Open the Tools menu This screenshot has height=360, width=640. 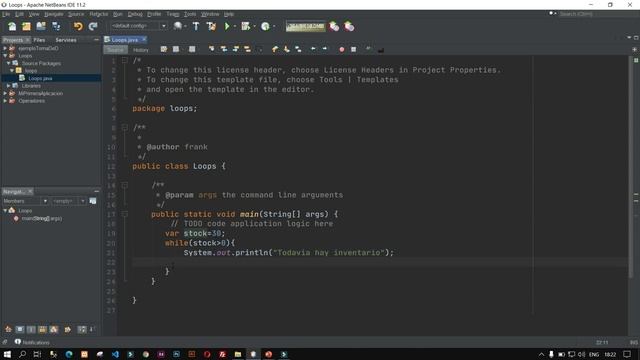(x=190, y=14)
